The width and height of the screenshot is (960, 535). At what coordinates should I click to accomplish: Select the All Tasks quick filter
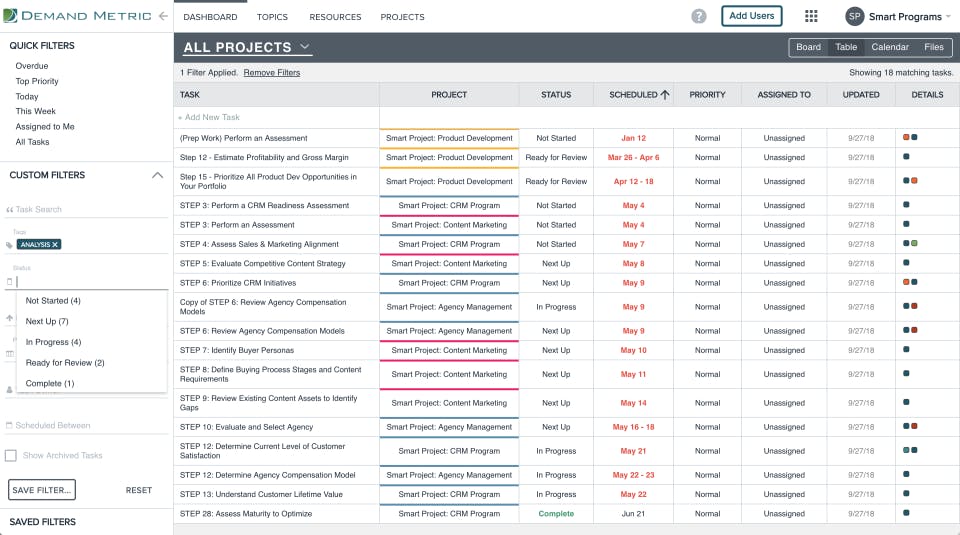click(32, 141)
